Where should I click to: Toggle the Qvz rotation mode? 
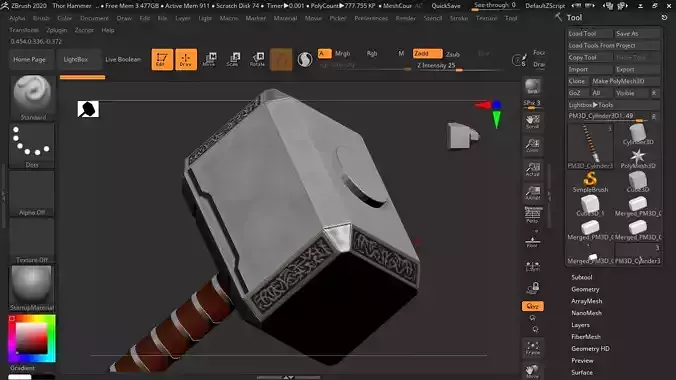pyautogui.click(x=532, y=306)
